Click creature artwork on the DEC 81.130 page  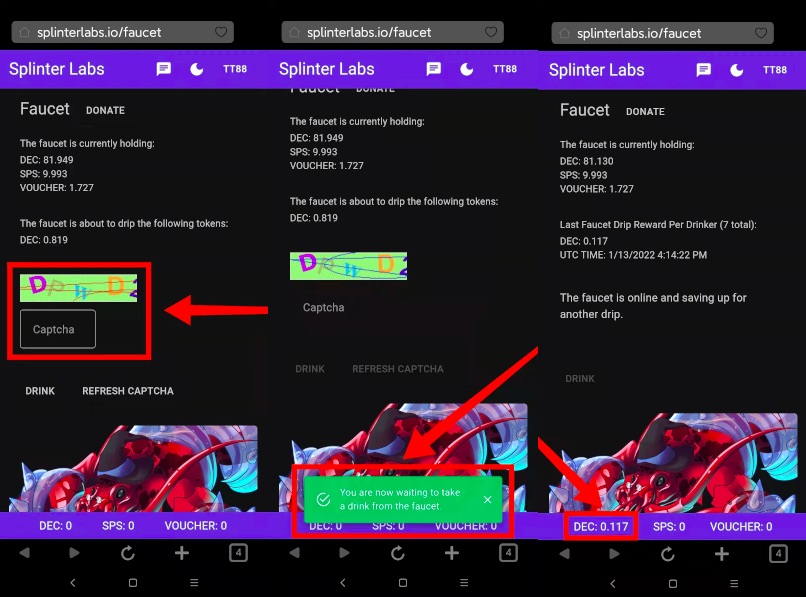point(673,463)
